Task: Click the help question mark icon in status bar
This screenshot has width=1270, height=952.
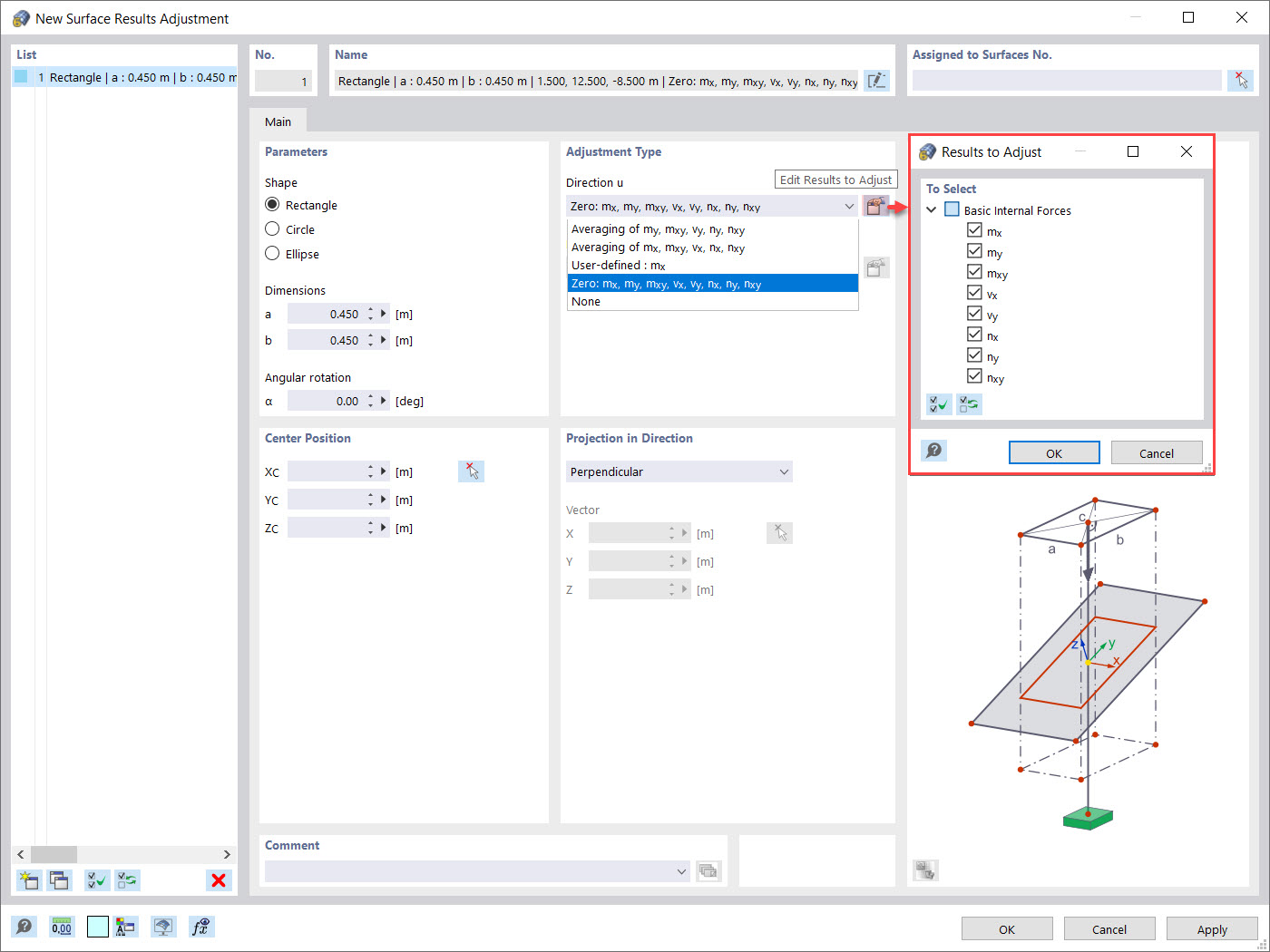Action: coord(24,927)
